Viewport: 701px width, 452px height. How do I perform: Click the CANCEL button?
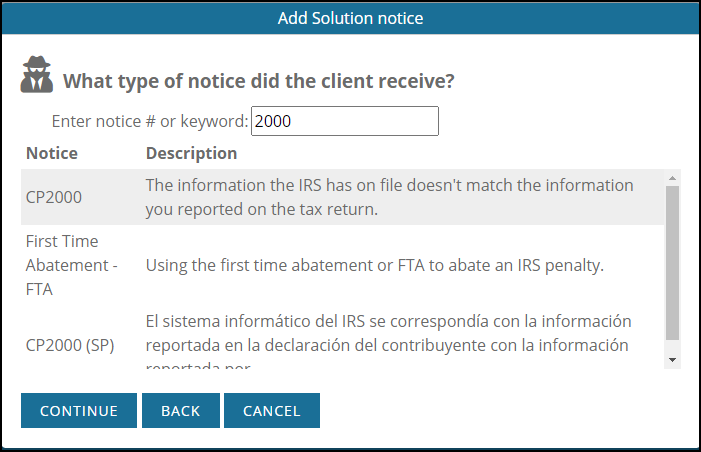tap(272, 410)
